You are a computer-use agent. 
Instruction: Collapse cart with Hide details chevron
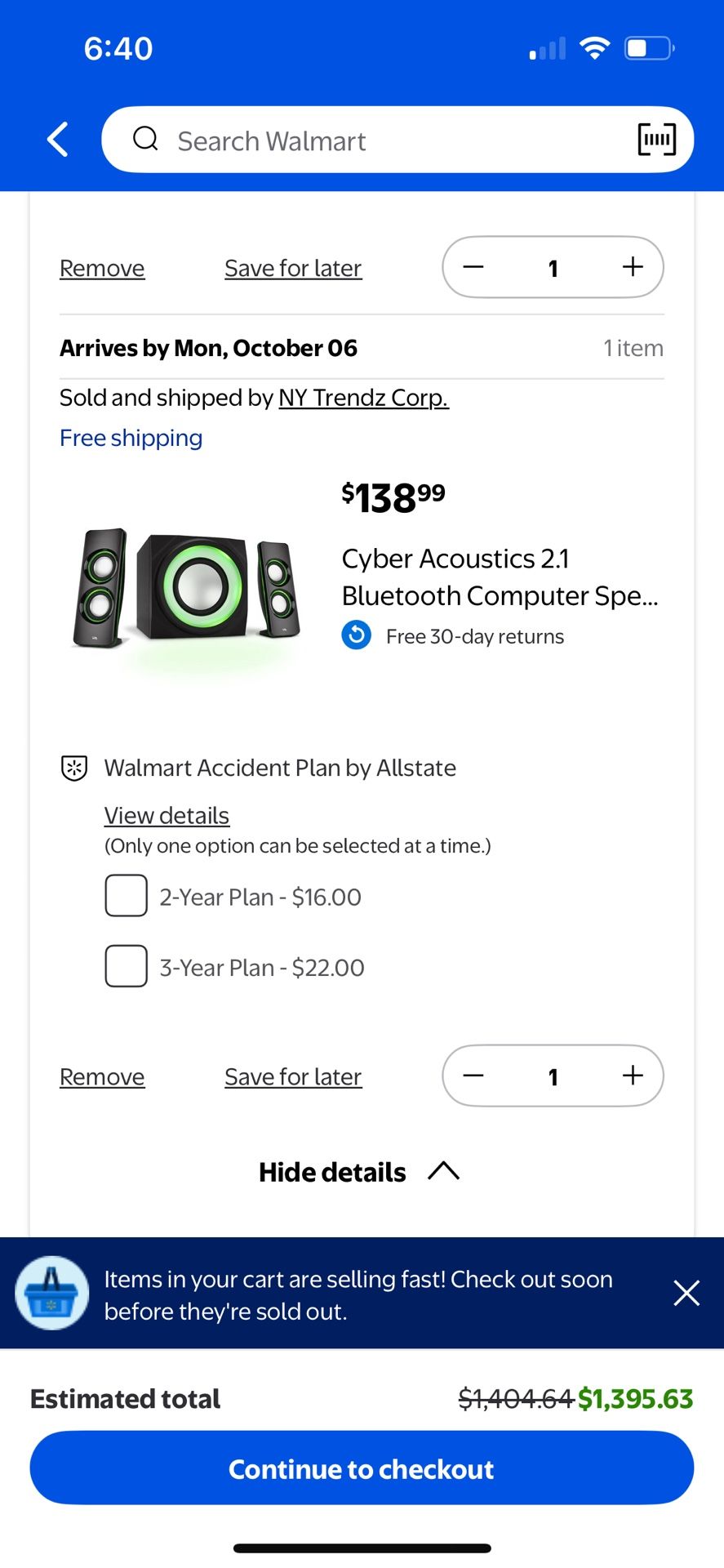(x=443, y=1171)
